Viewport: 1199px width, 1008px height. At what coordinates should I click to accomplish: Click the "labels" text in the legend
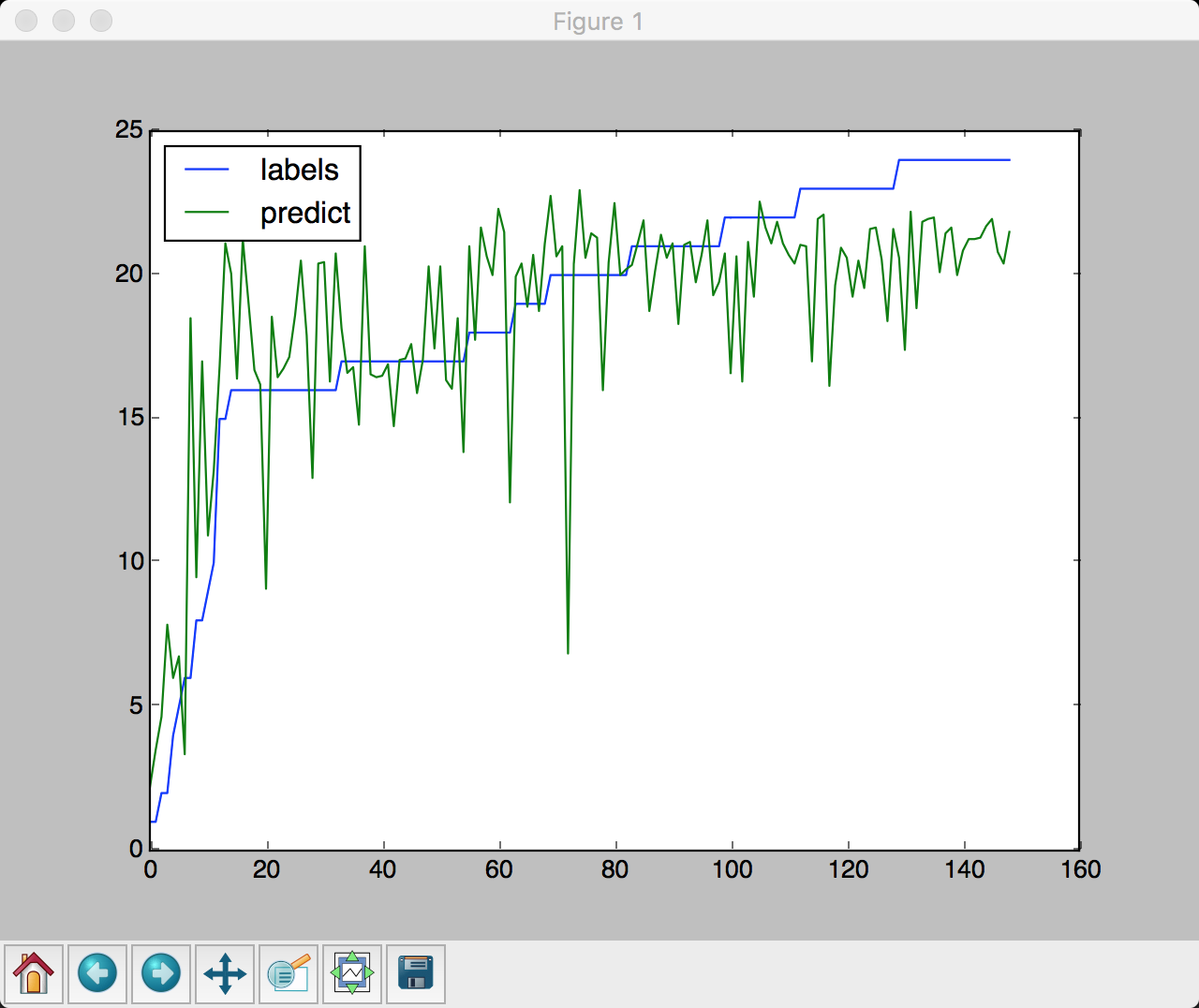click(x=299, y=170)
